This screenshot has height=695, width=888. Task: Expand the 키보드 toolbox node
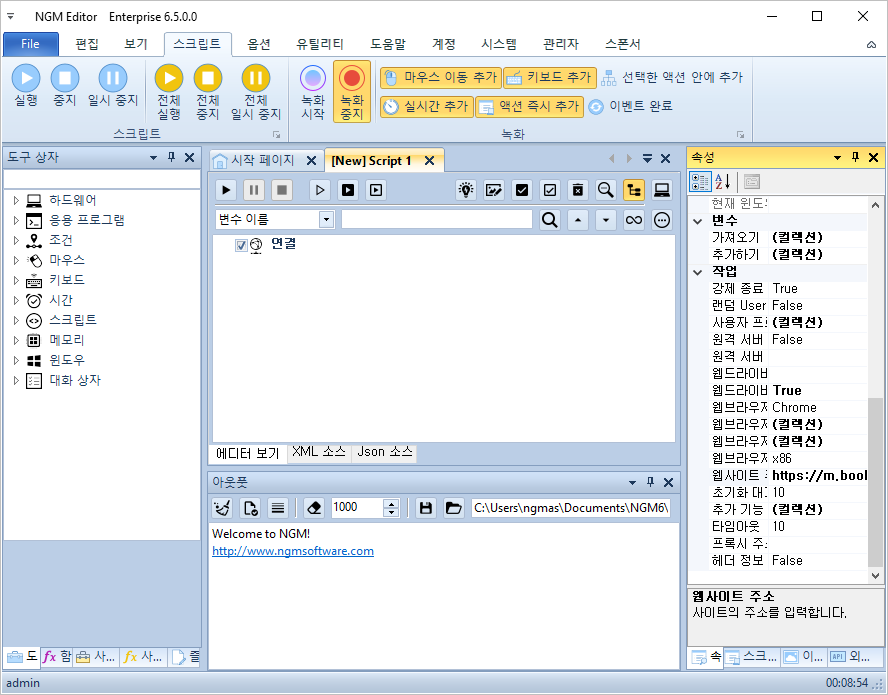(x=16, y=280)
